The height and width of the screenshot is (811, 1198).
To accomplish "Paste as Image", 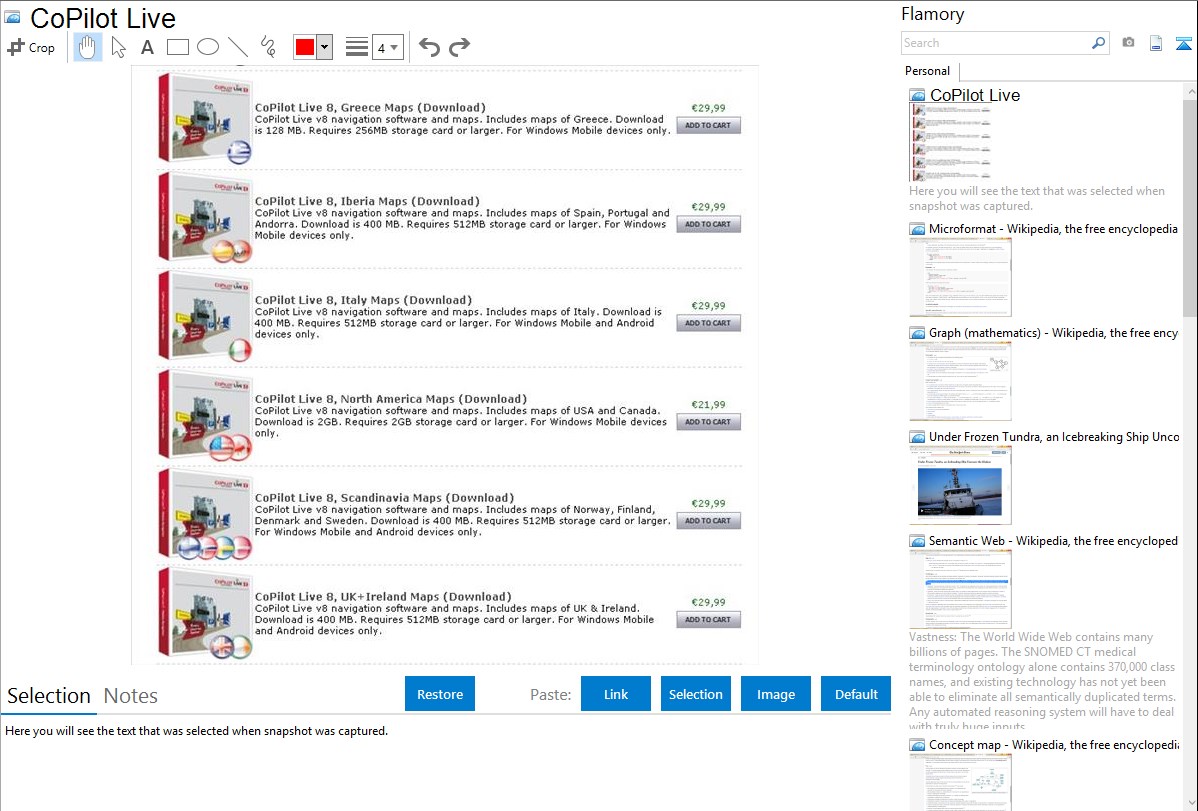I will point(775,694).
